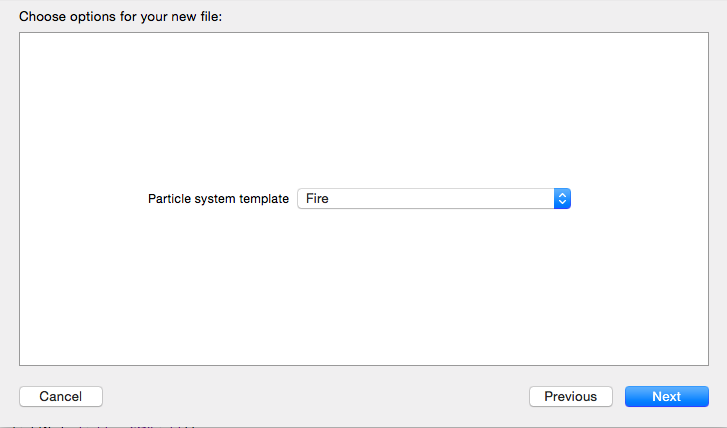Click the blue chevron icon beside Fire
727x428 pixels.
click(x=562, y=199)
